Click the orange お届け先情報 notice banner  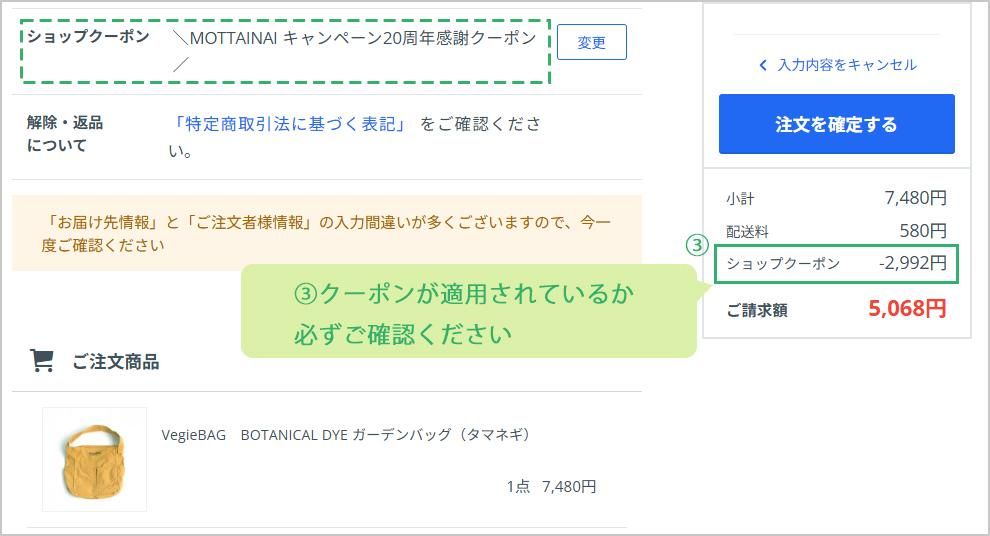point(326,233)
